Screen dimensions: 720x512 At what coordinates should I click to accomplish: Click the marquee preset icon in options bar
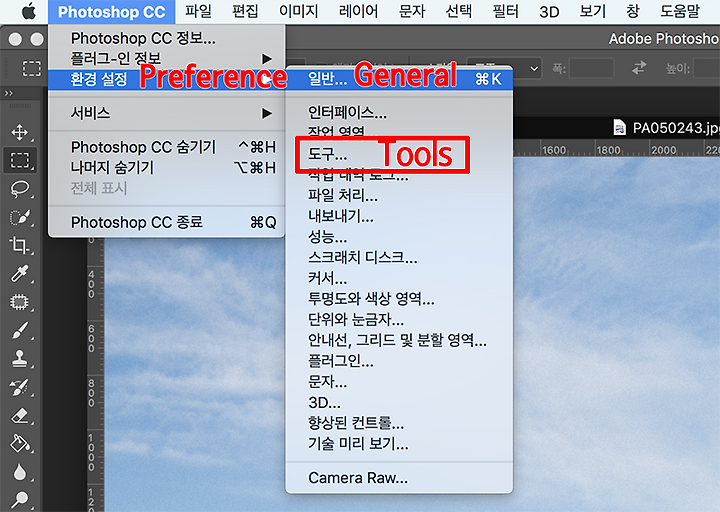tap(31, 68)
